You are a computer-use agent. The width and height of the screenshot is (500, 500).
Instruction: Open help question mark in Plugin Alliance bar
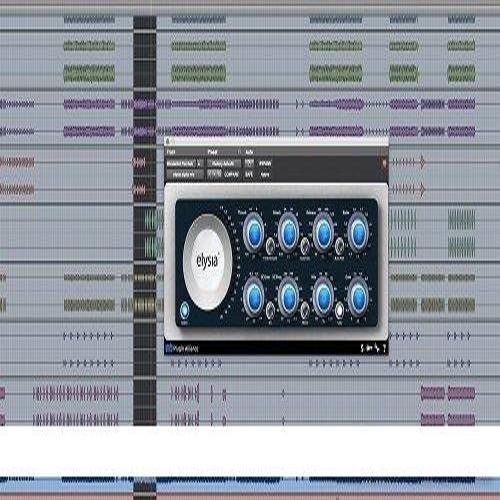point(384,348)
